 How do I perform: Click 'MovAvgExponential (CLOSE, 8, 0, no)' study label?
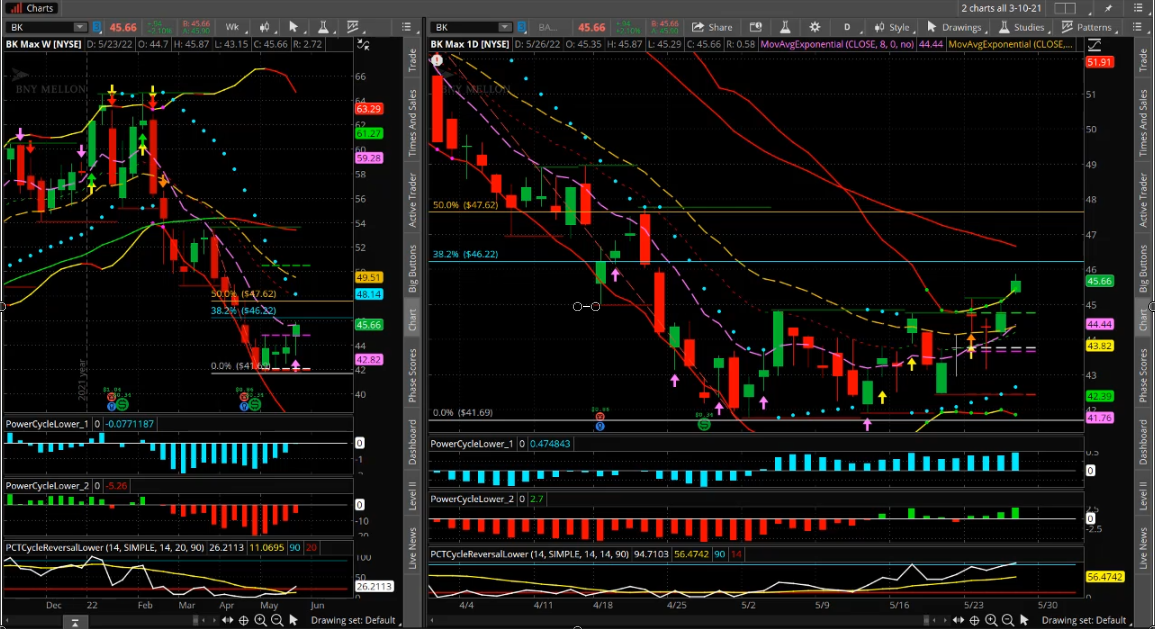[837, 44]
